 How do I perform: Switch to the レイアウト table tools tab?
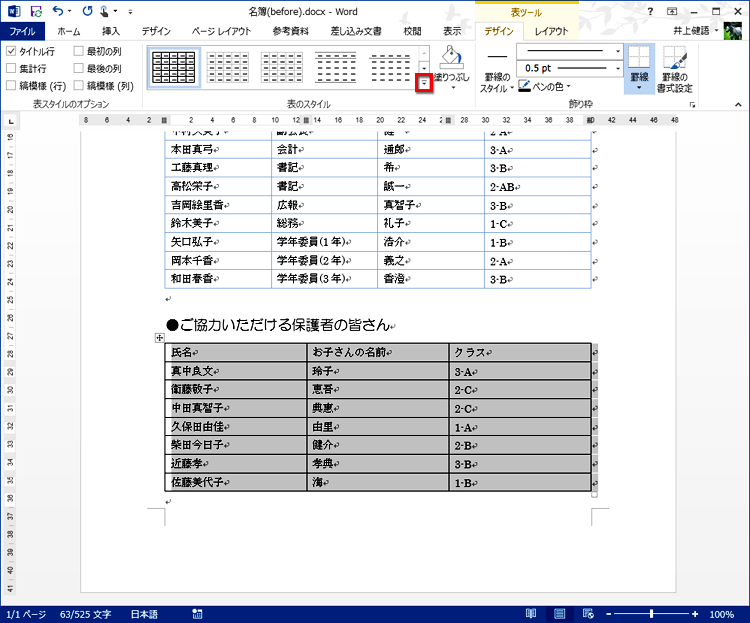point(551,31)
